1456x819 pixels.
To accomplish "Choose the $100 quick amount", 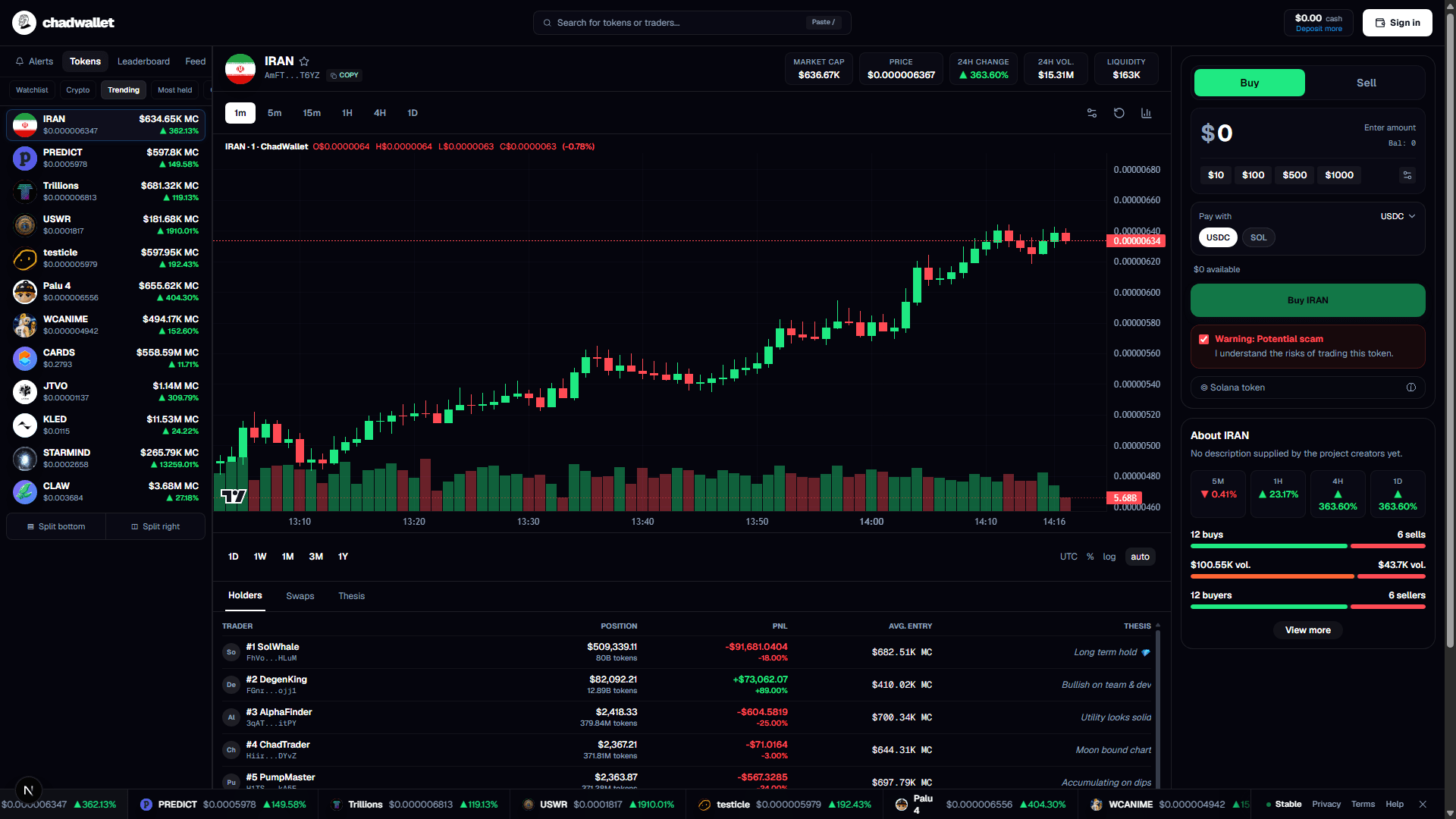I will (x=1254, y=175).
